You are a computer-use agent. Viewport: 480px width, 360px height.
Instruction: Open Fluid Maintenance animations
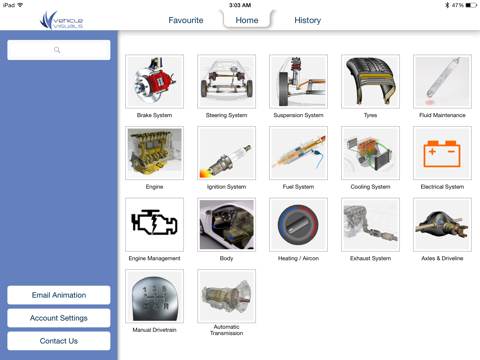tap(442, 82)
